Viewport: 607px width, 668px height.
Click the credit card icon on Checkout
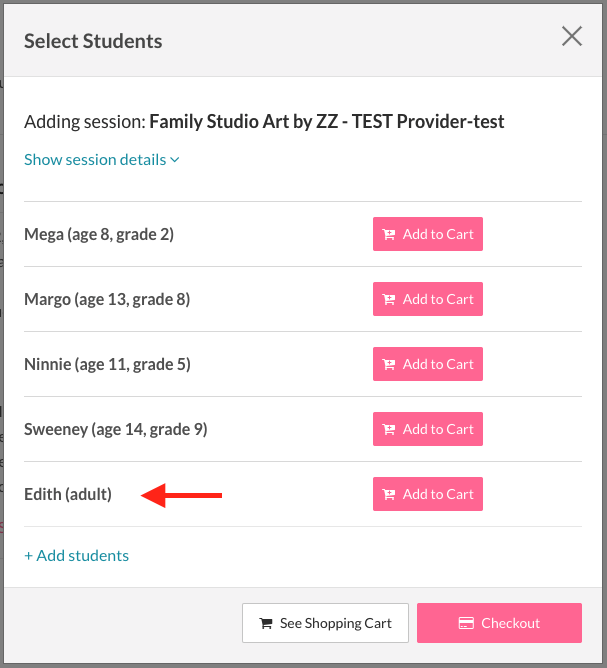[x=466, y=623]
